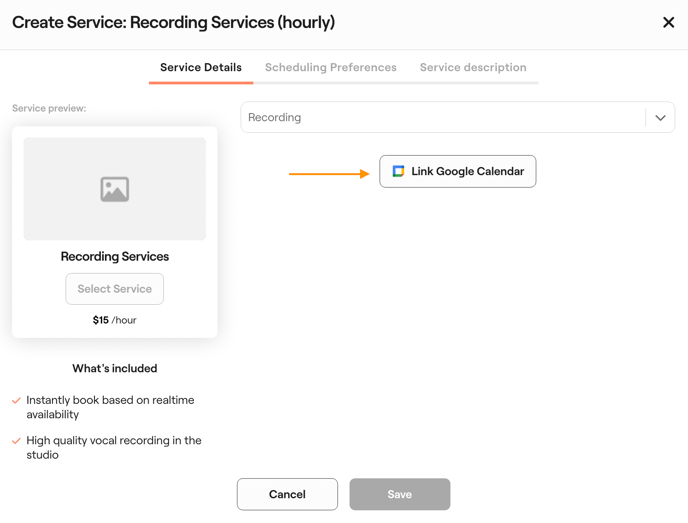The height and width of the screenshot is (523, 688).
Task: Click the Recording Services card title
Action: (115, 257)
